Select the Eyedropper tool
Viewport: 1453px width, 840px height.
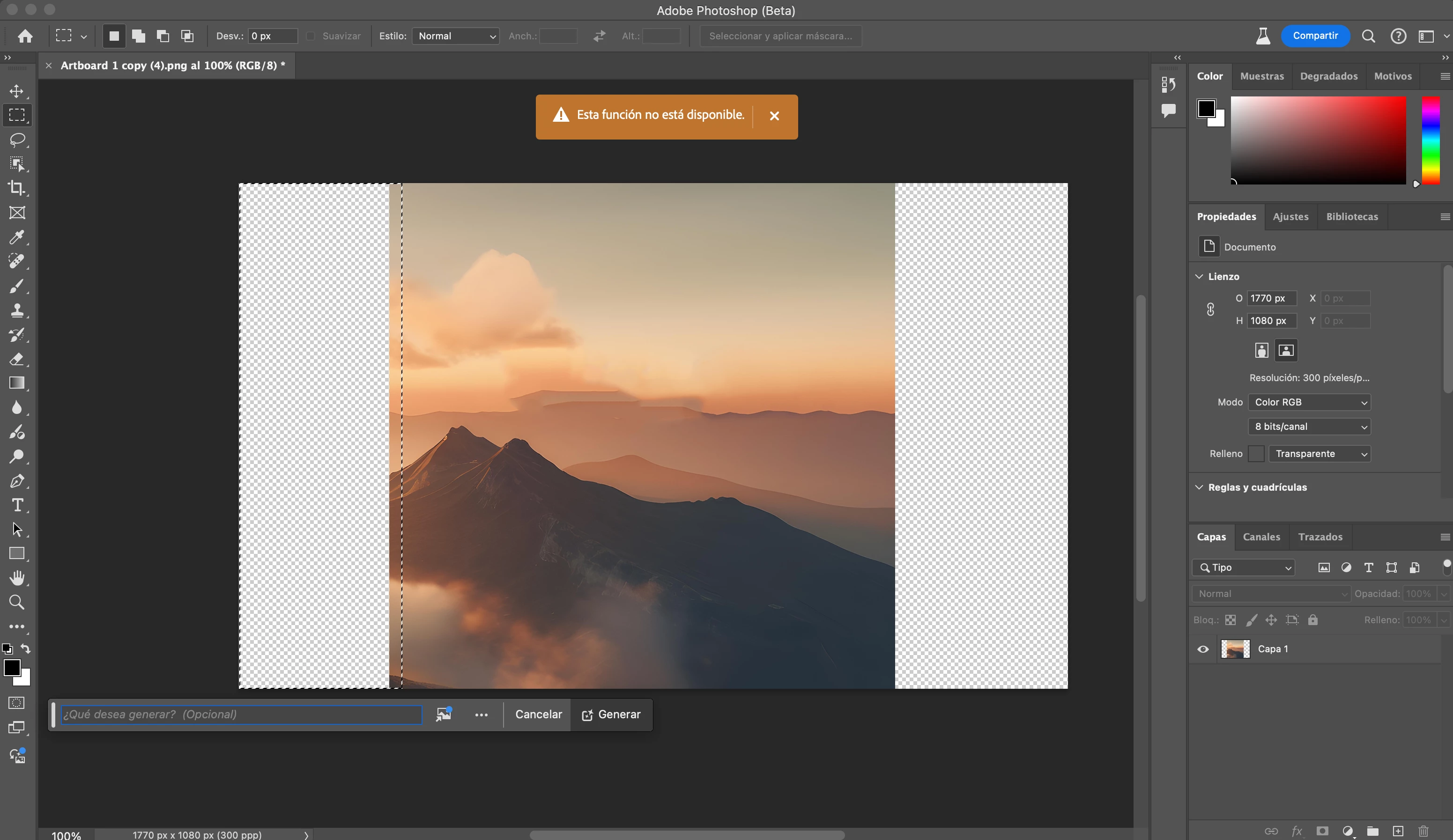coord(17,237)
